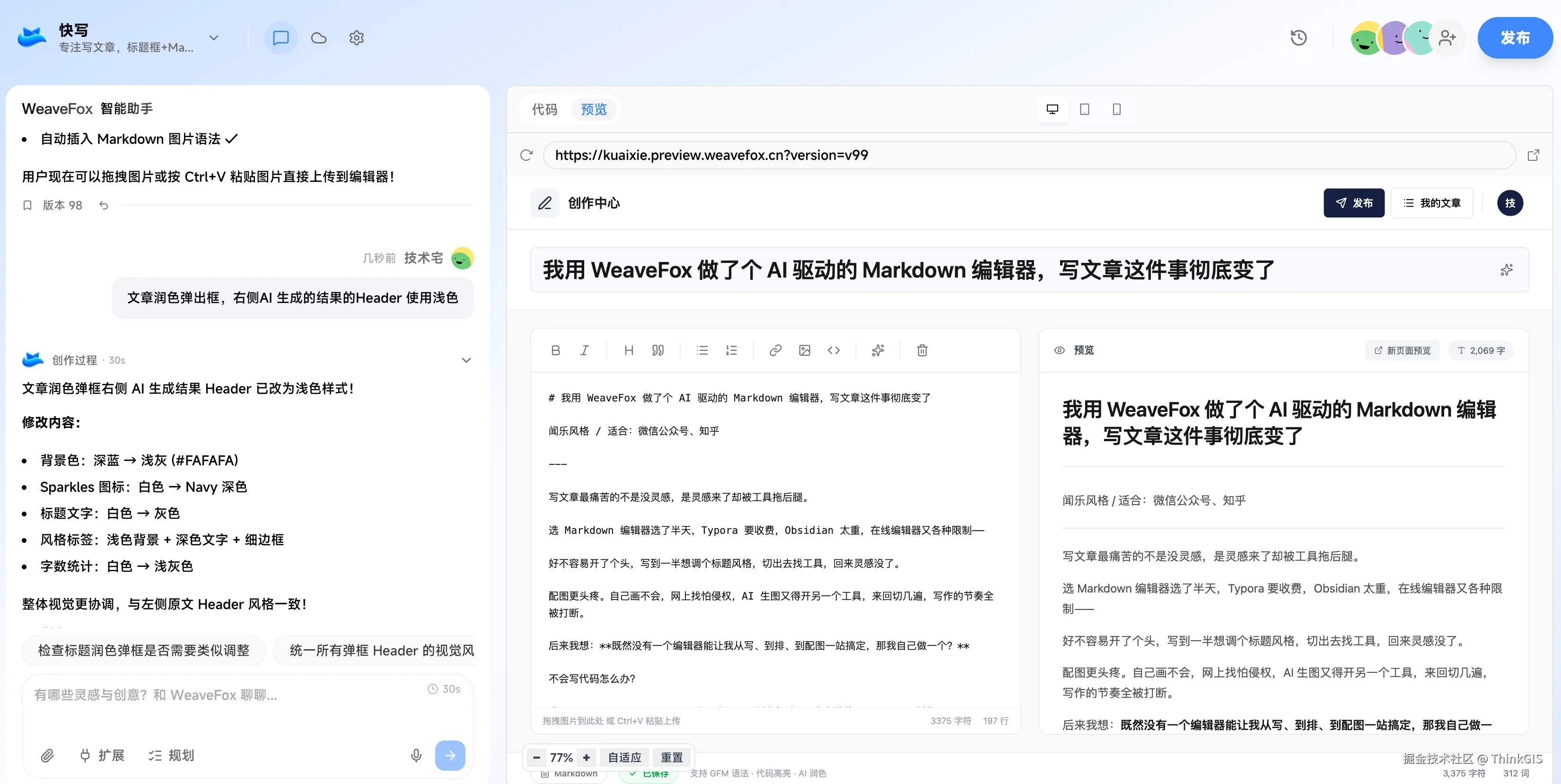Insert a code block from editor toolbar
Screen dimensions: 1561x784
[834, 350]
